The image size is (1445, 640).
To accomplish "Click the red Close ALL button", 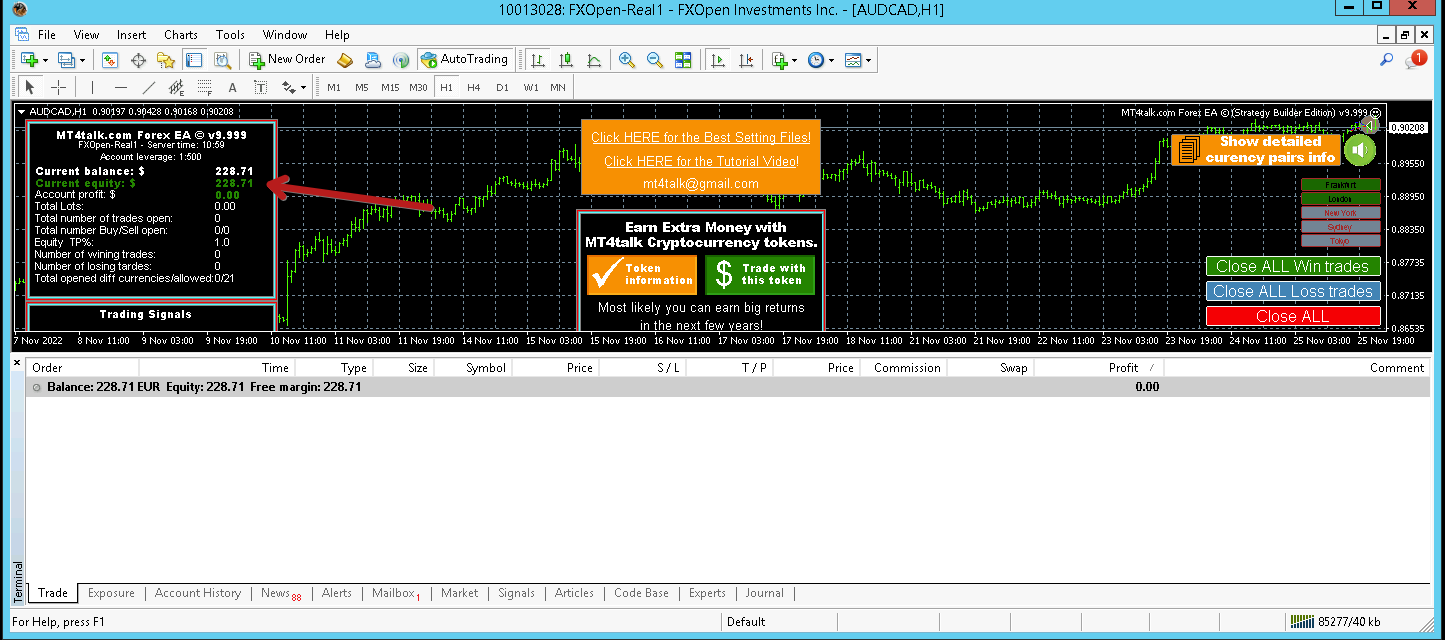I will tap(1293, 316).
